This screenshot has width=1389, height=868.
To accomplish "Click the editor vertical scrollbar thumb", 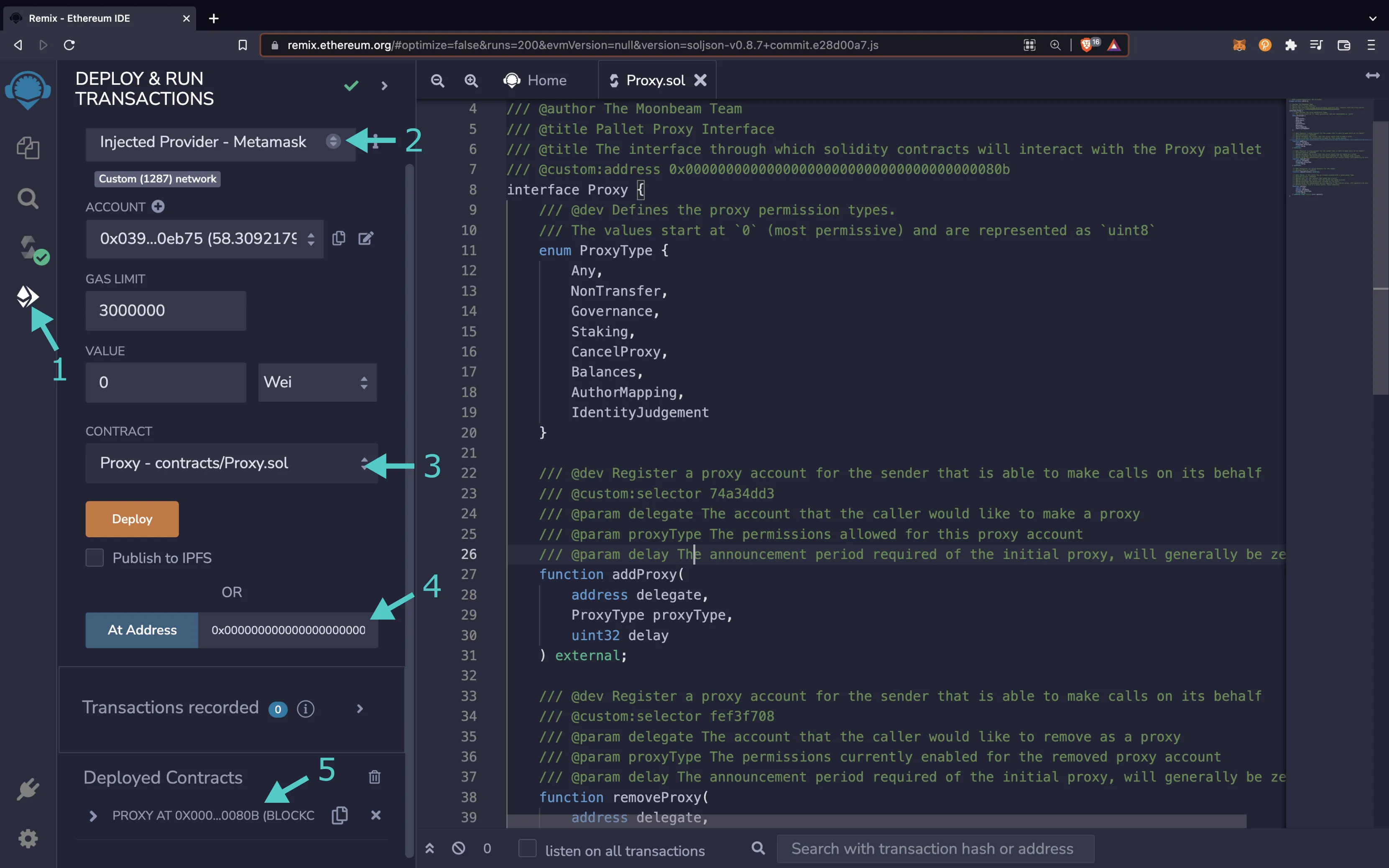I will tap(1380, 258).
